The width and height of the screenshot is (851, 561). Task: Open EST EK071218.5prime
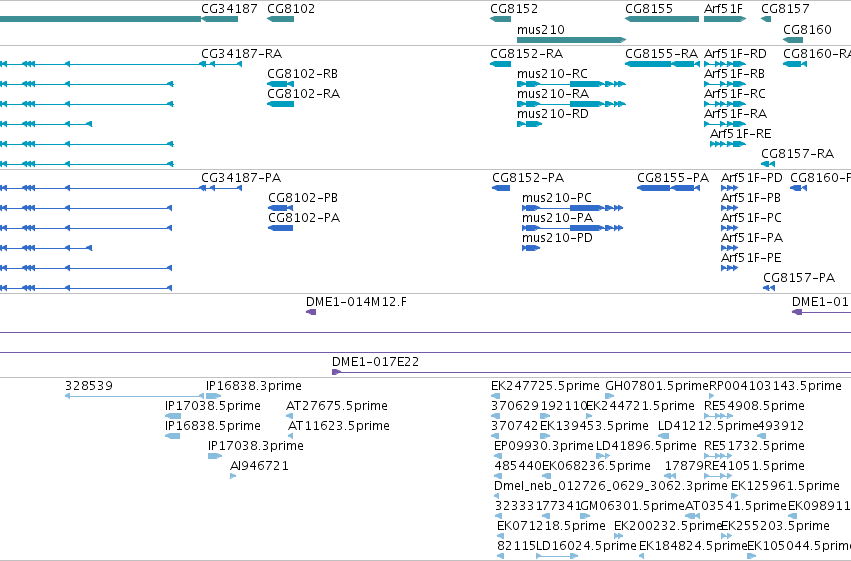(x=551, y=527)
